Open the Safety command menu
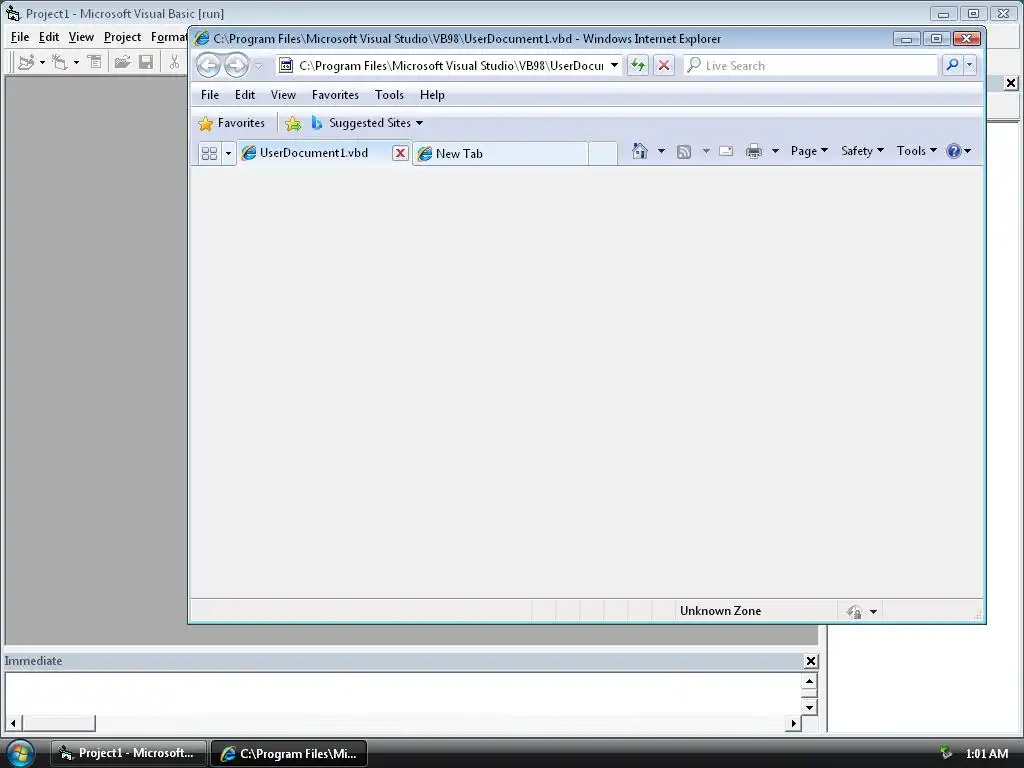 (x=862, y=151)
